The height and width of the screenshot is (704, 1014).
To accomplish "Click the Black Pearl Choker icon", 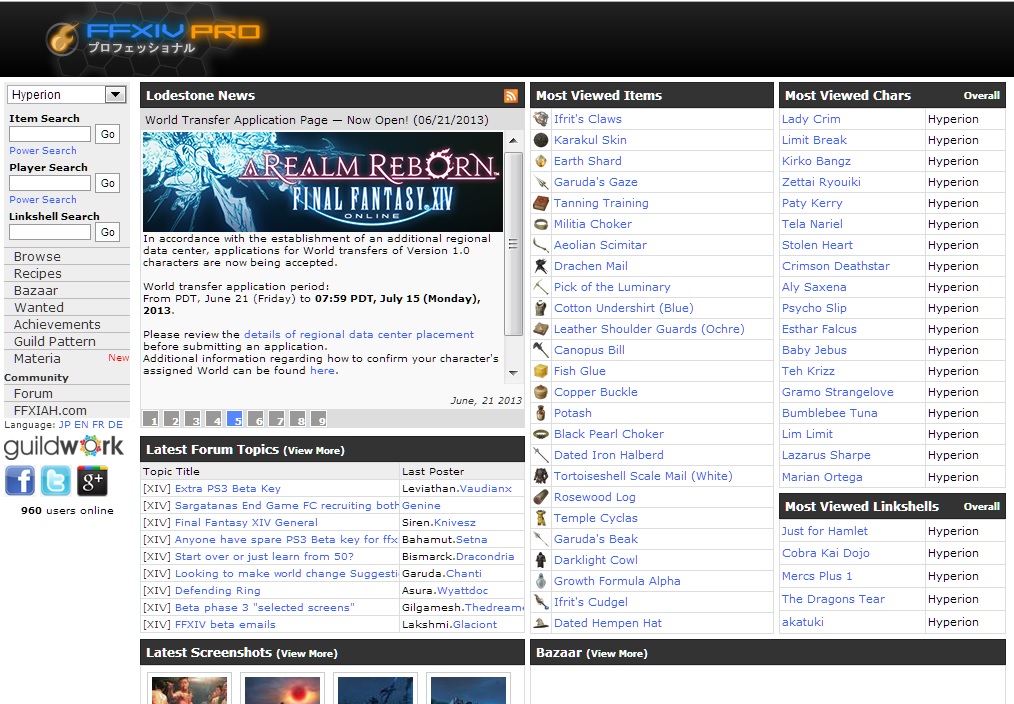I will tap(541, 434).
